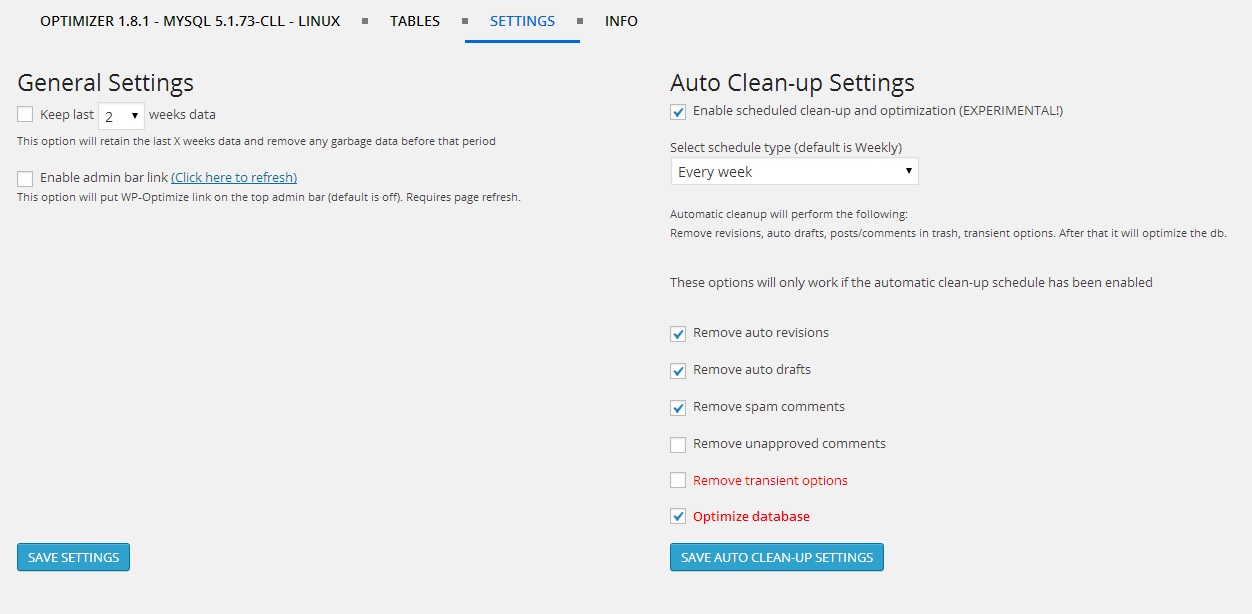Image resolution: width=1252 pixels, height=614 pixels.
Task: Disable scheduled clean-up and optimization checkbox
Action: coord(678,112)
